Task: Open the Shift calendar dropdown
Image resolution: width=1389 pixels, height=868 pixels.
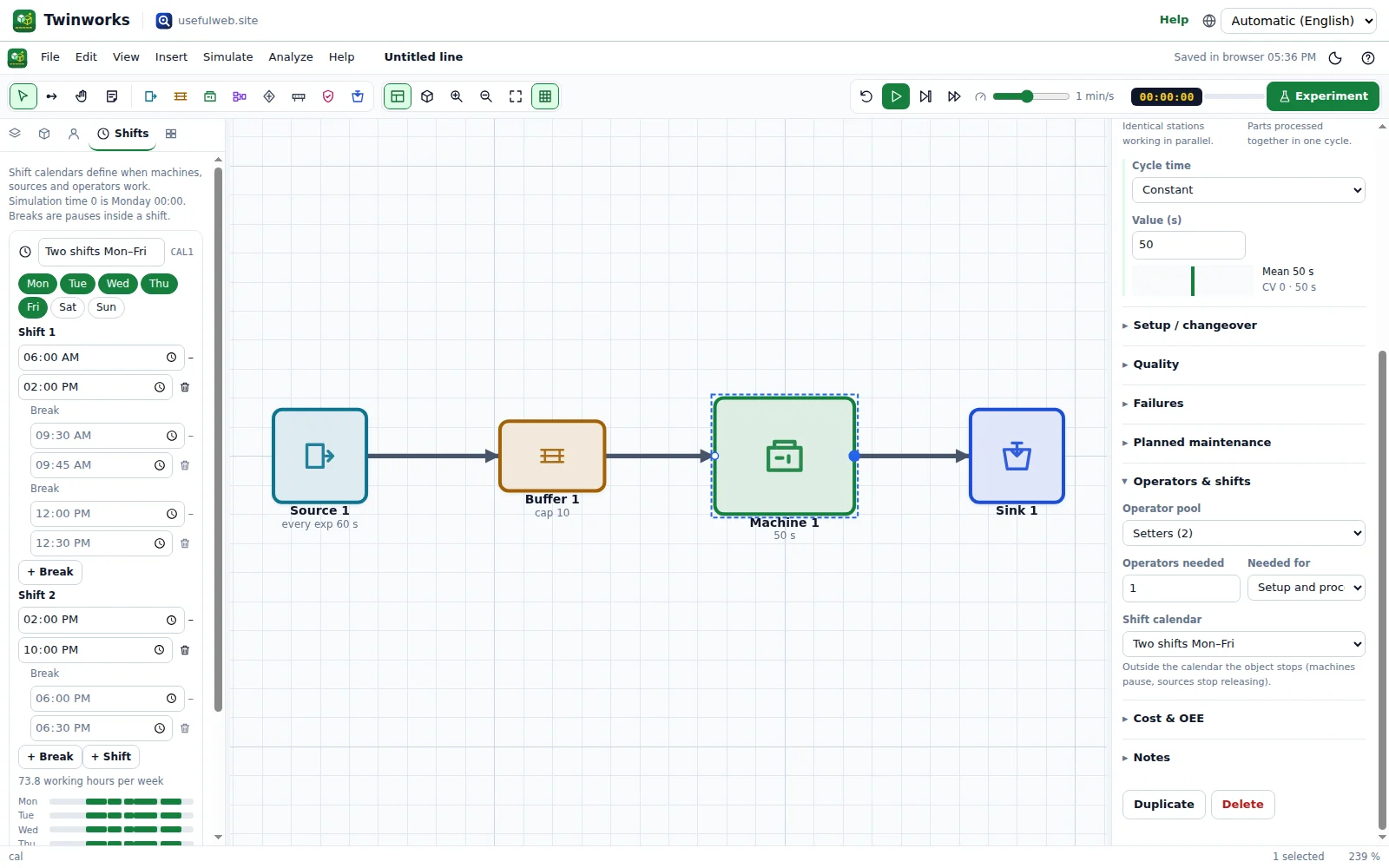Action: coord(1243,644)
